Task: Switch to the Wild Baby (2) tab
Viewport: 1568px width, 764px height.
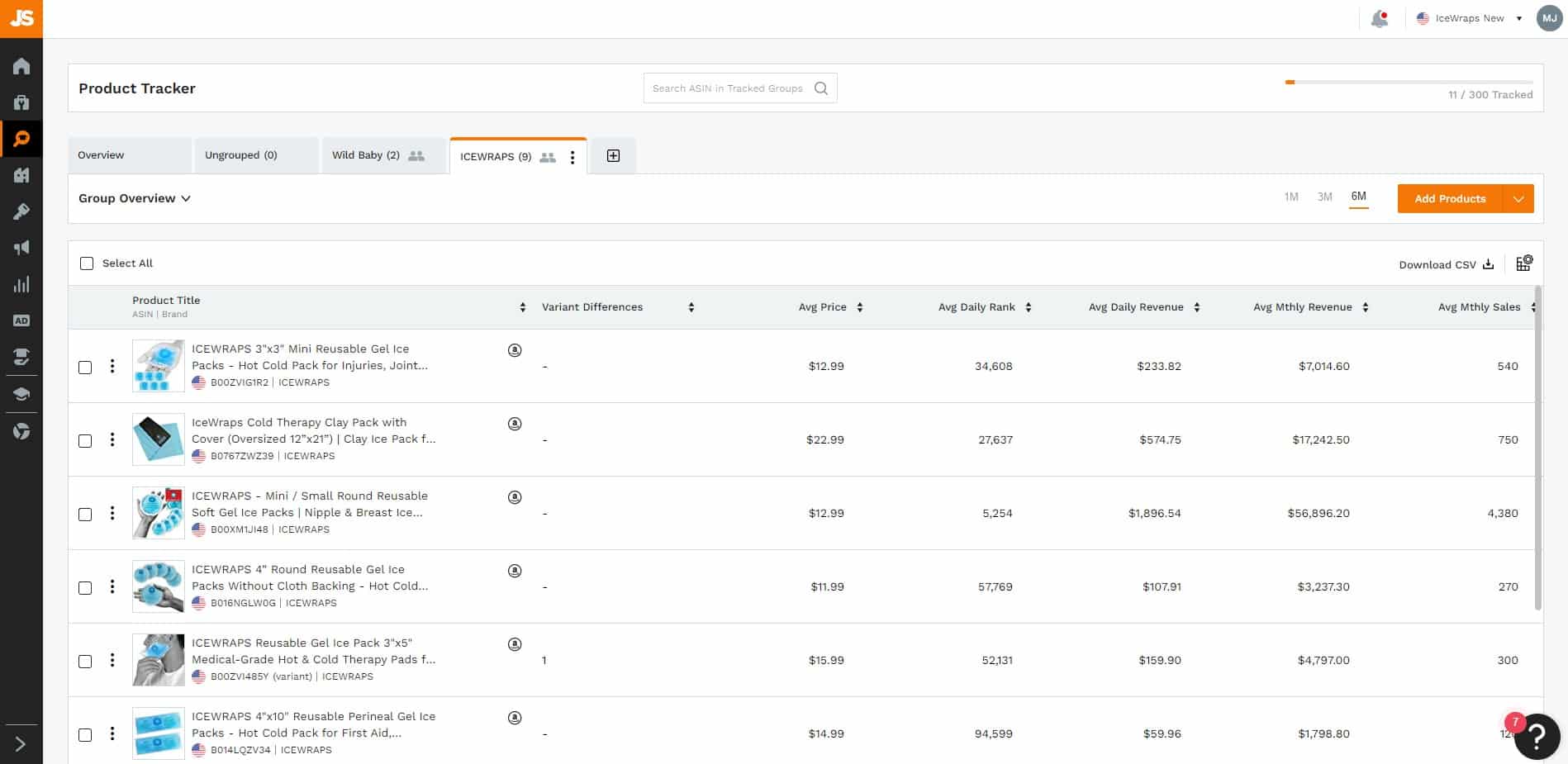Action: click(384, 155)
